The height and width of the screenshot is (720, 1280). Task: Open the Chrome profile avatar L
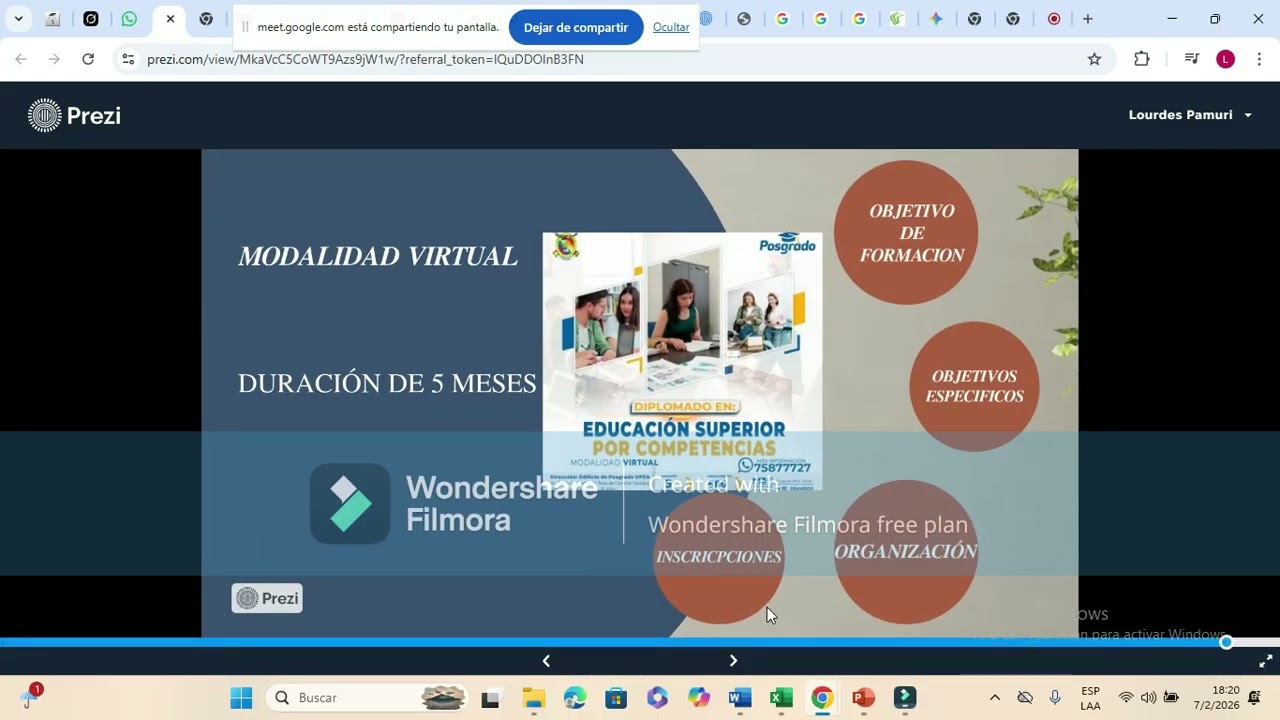click(1225, 59)
